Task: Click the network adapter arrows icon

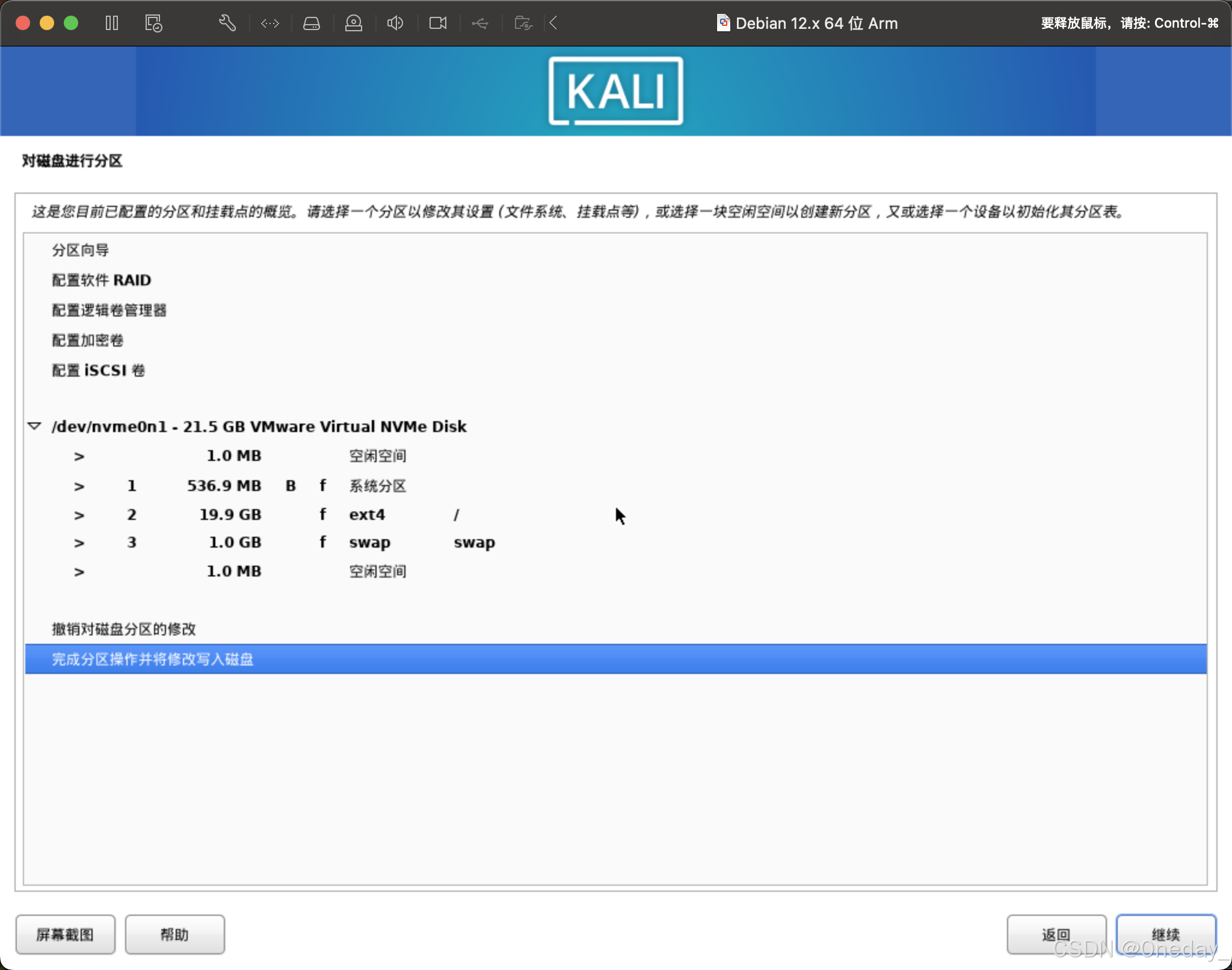Action: [270, 23]
